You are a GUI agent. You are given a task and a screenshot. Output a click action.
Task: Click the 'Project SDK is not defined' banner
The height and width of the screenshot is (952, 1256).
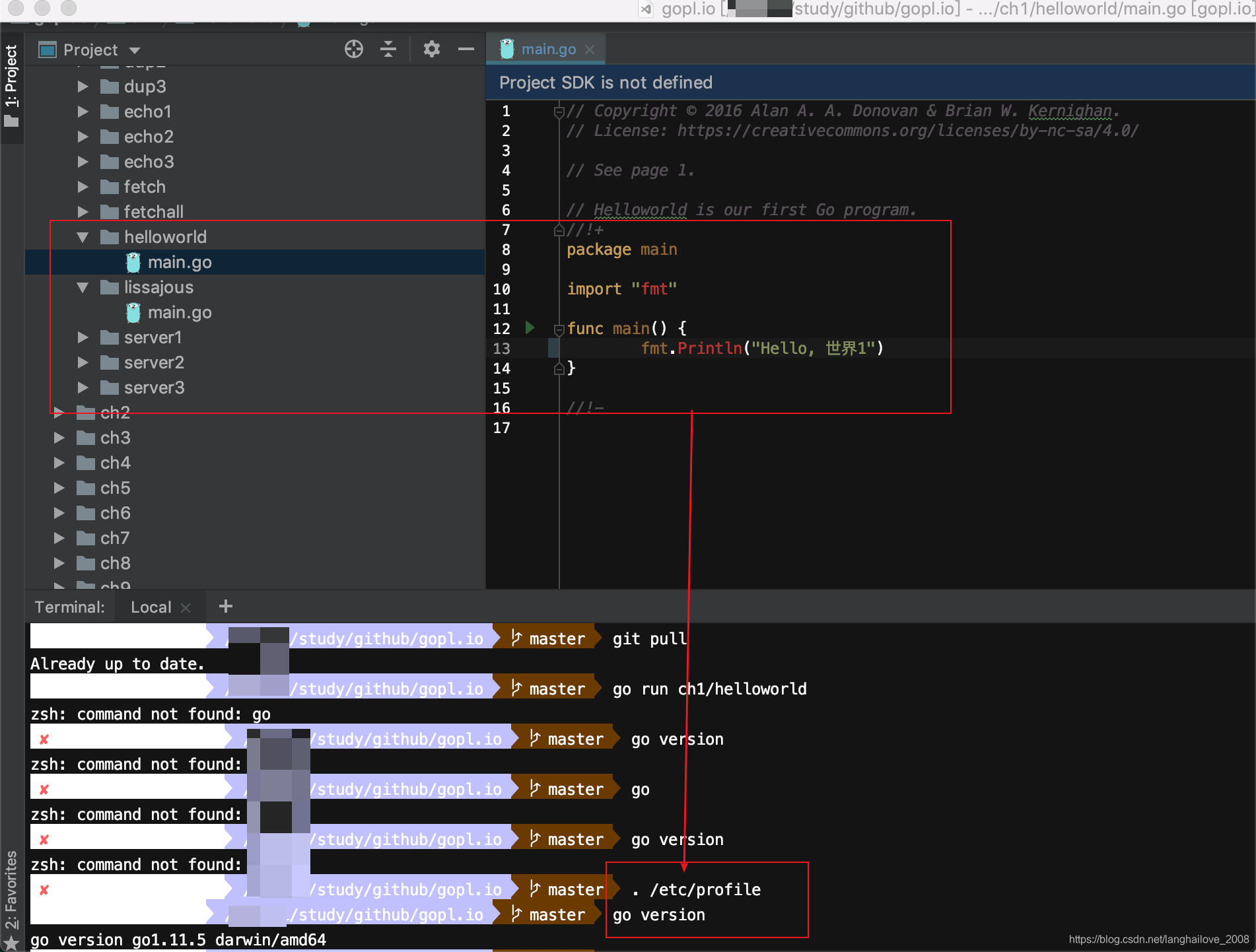click(x=870, y=83)
